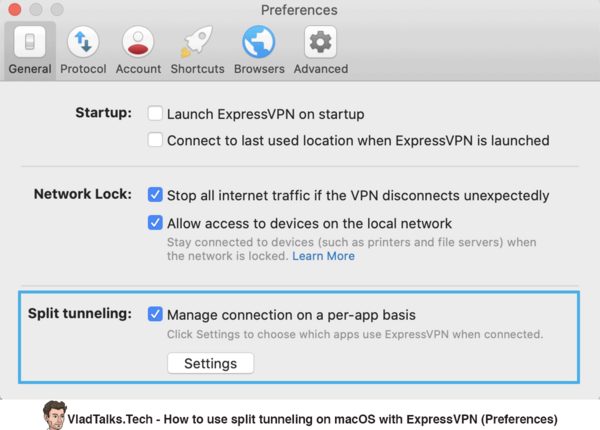Click the 'Click Settings to choose which apps' hint

coord(355,334)
